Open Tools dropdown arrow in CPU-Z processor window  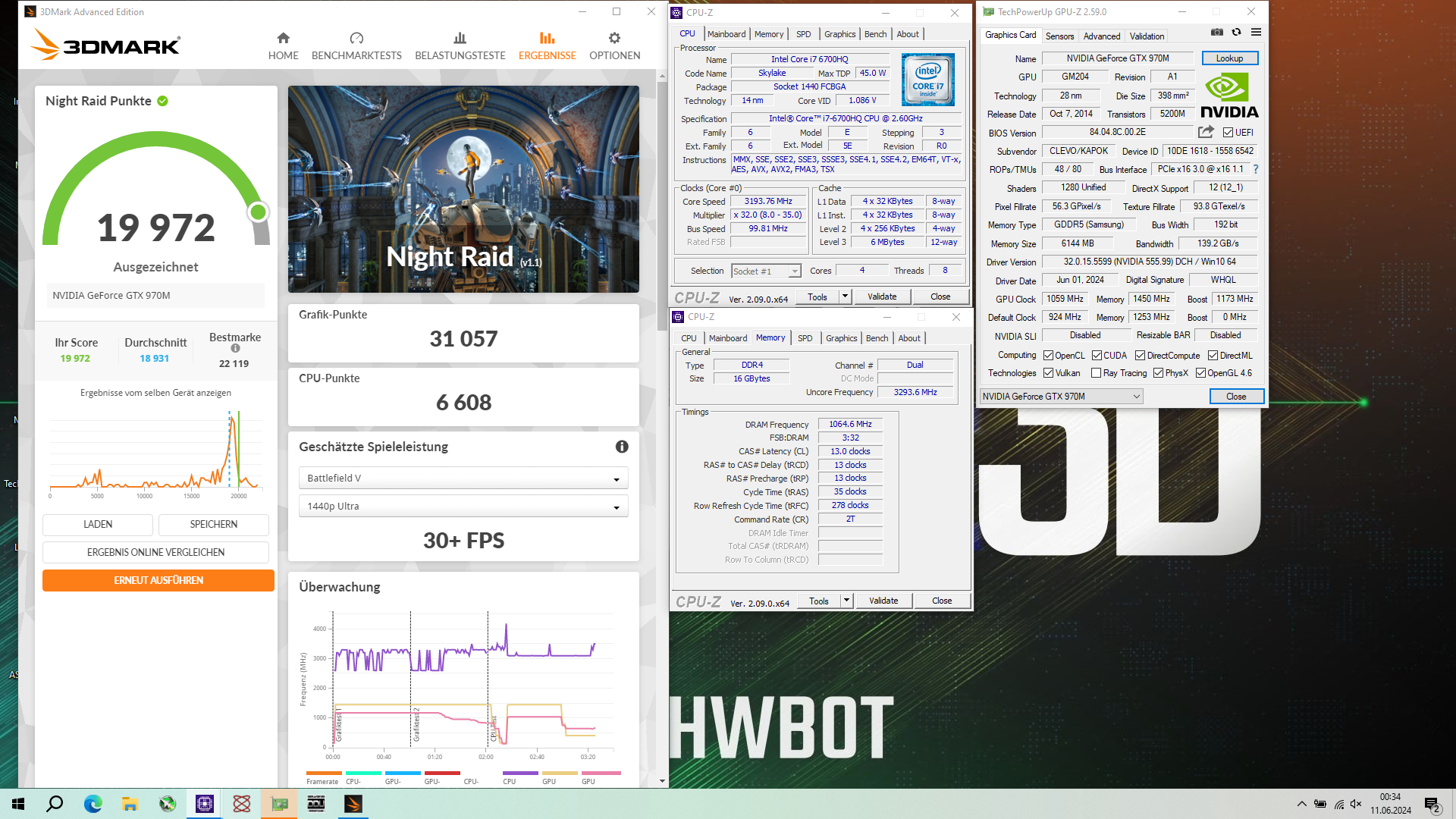(845, 297)
